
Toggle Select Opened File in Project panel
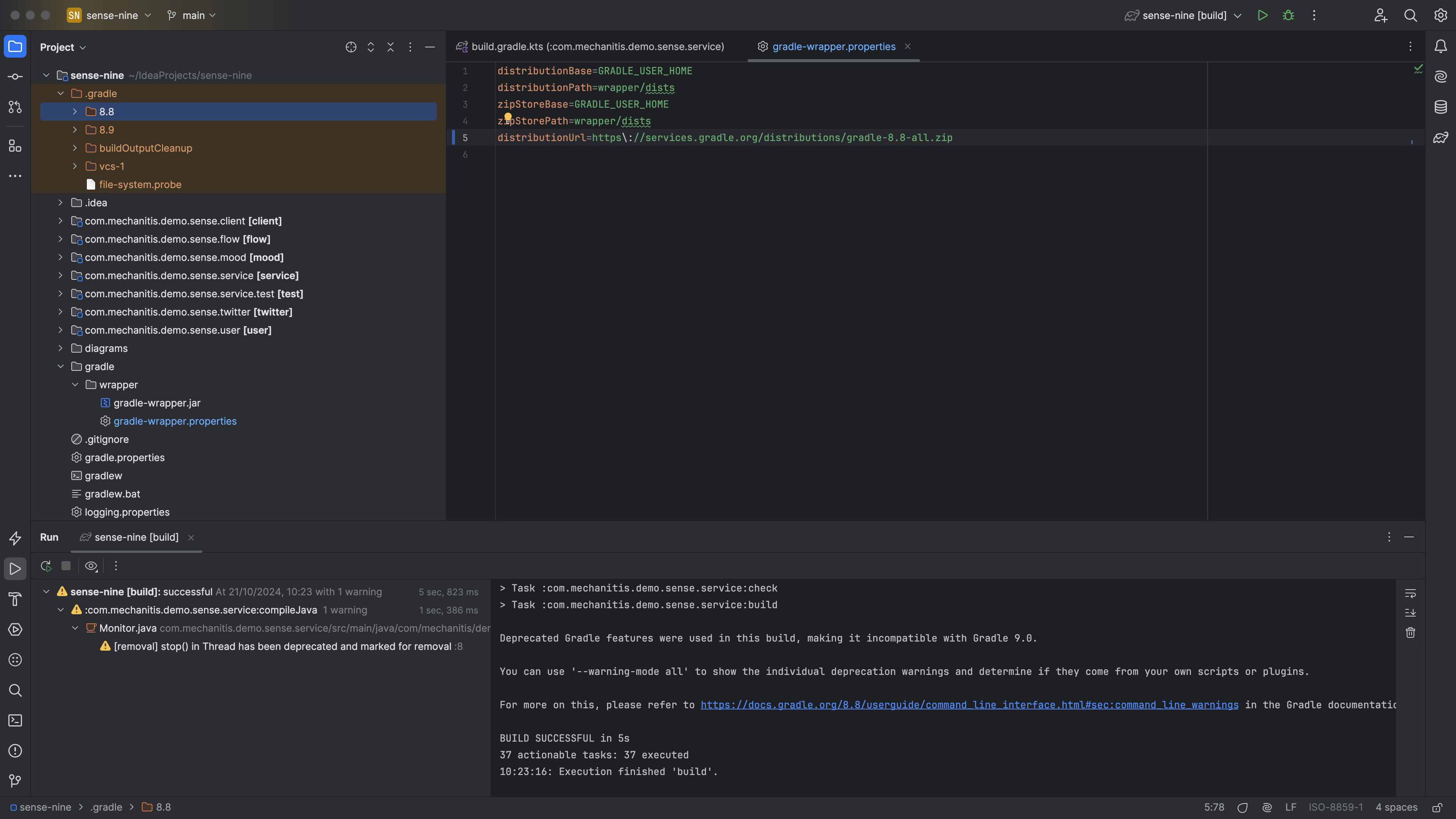[x=350, y=47]
